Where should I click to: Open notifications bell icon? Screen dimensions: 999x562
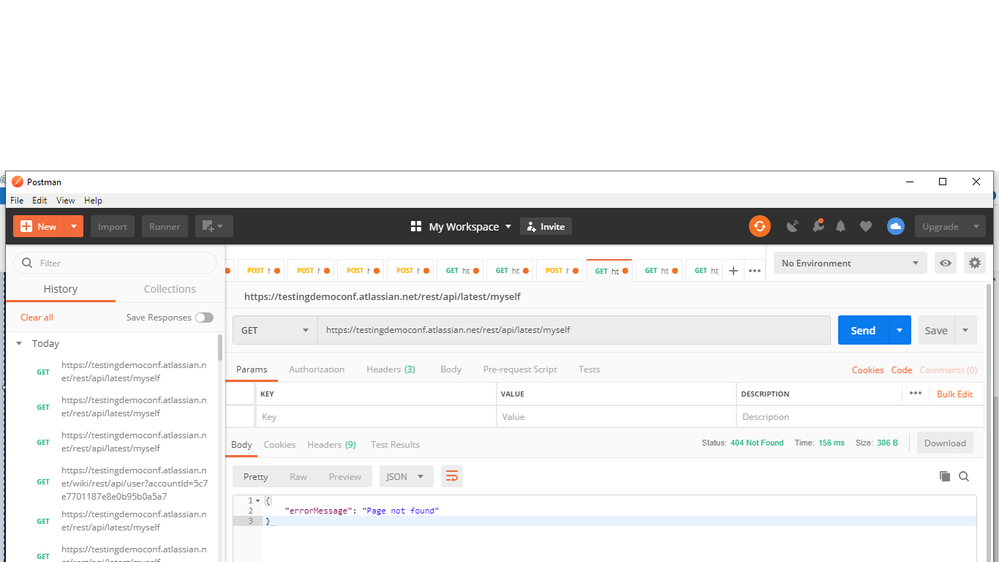pos(841,226)
